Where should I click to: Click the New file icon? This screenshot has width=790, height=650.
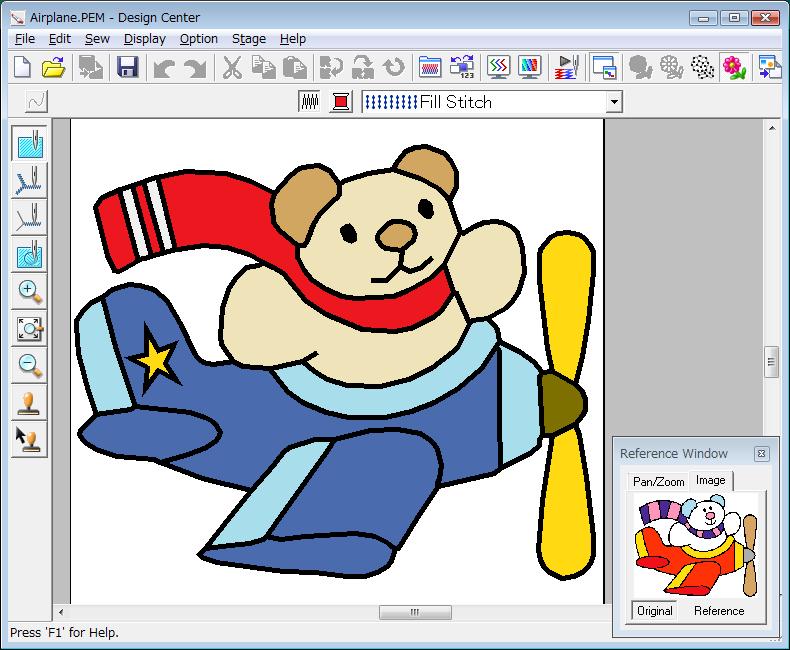point(22,67)
